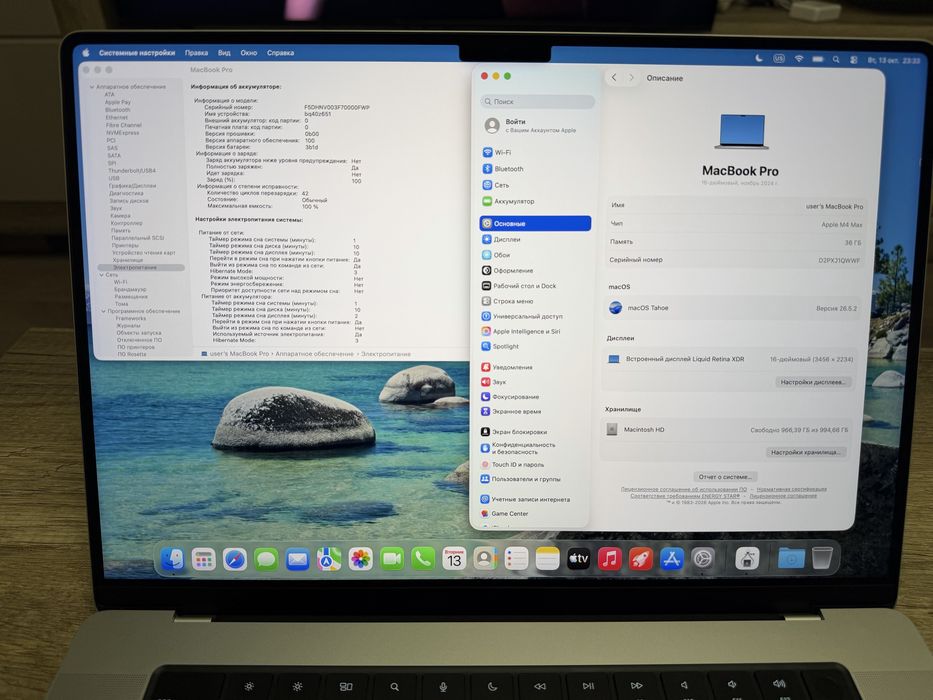Open App Store in the Dock
The width and height of the screenshot is (933, 700).
671,559
